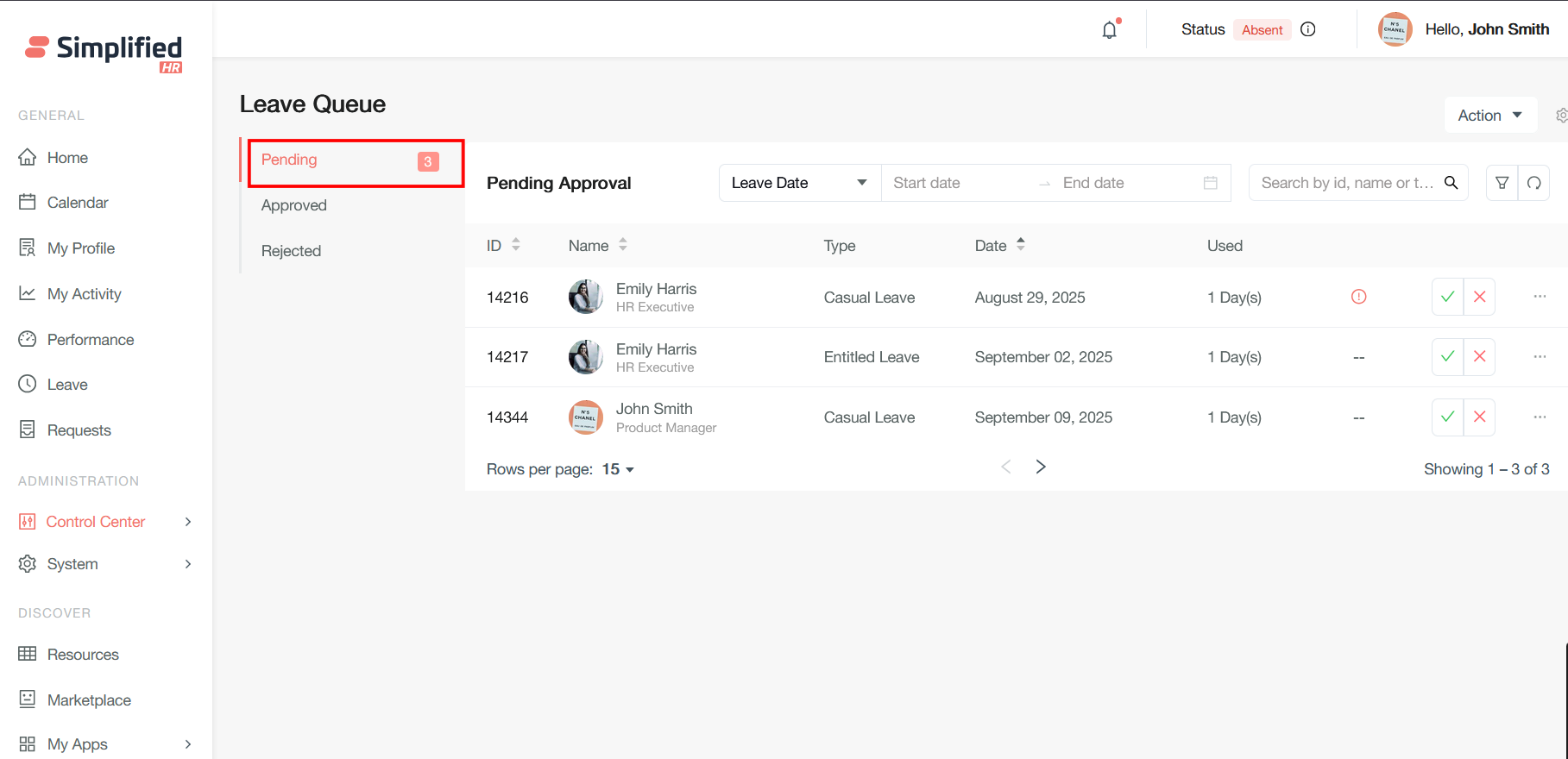Open My Activity in the sidebar
The image size is (1568, 759).
(84, 294)
